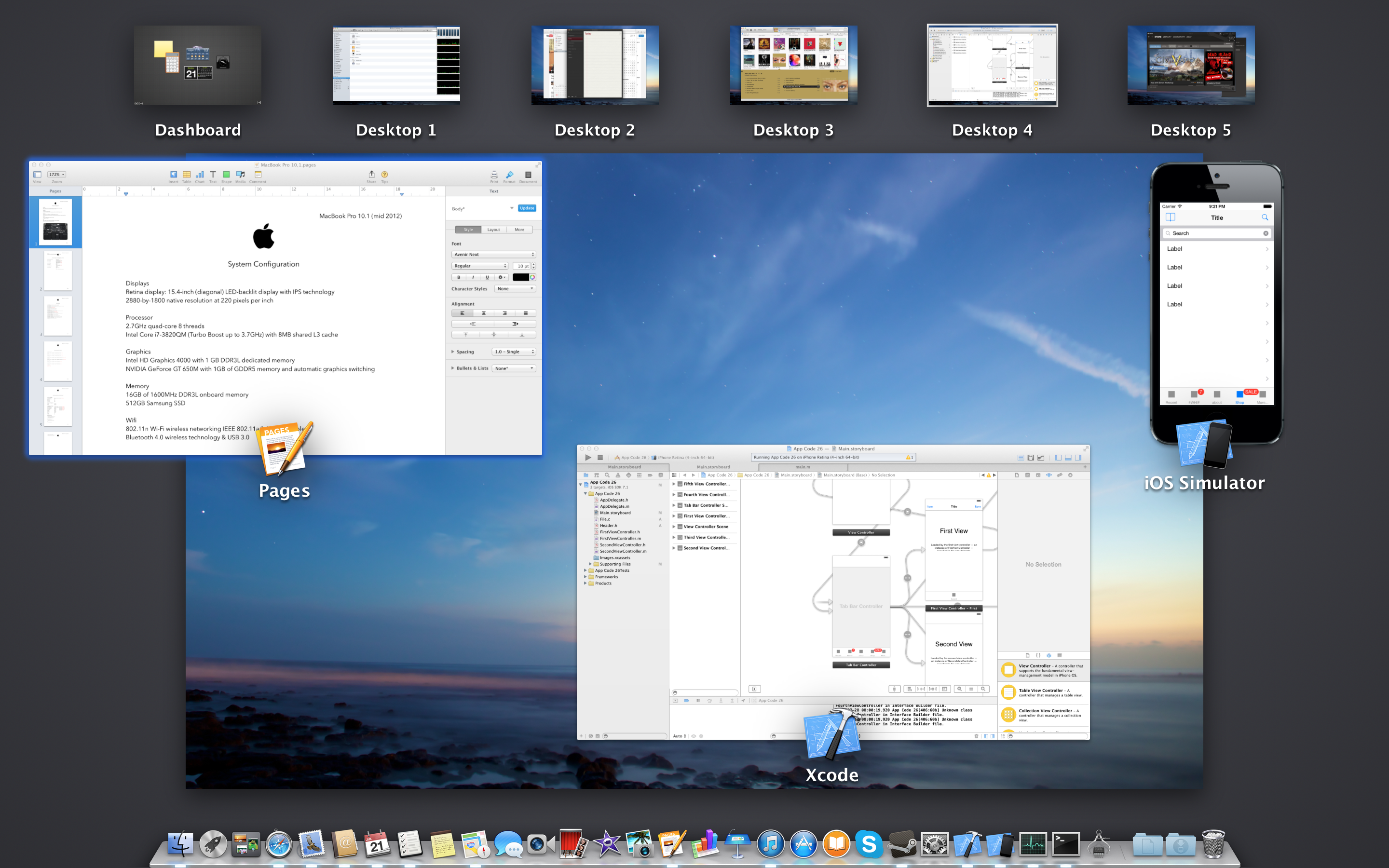The width and height of the screenshot is (1389, 868).
Task: Open iTunes from the Dock
Action: (x=770, y=844)
